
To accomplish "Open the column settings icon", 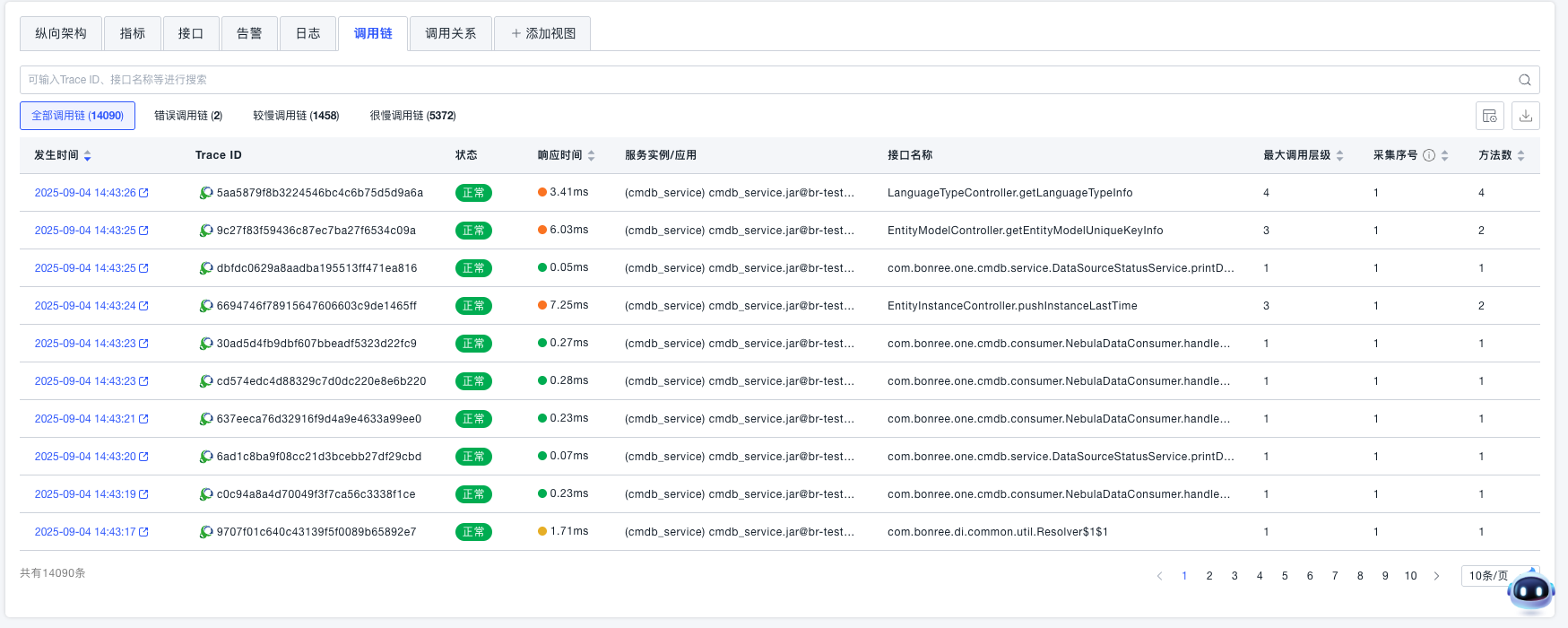I will pos(1490,116).
